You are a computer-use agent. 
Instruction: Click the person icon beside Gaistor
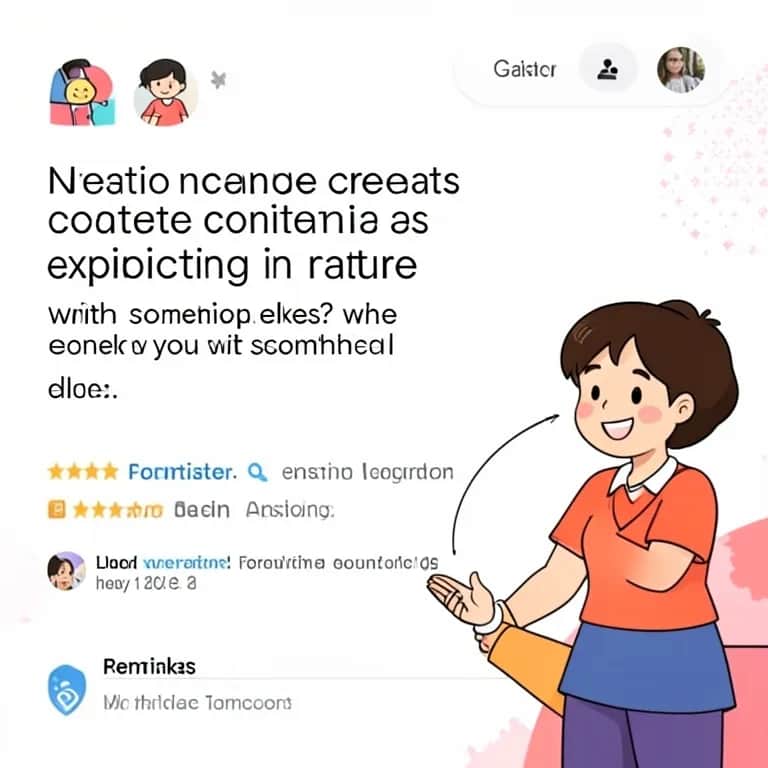[x=608, y=70]
